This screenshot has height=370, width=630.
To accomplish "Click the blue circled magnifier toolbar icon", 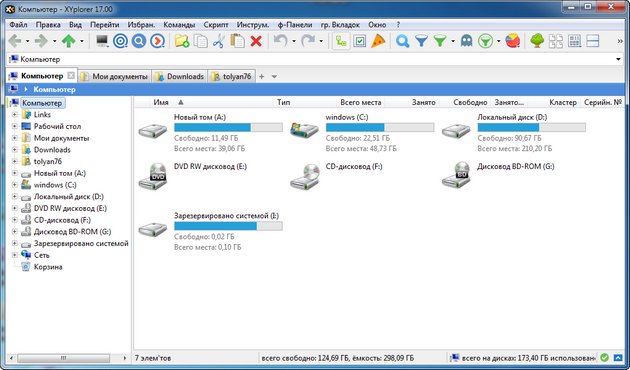I will [139, 41].
